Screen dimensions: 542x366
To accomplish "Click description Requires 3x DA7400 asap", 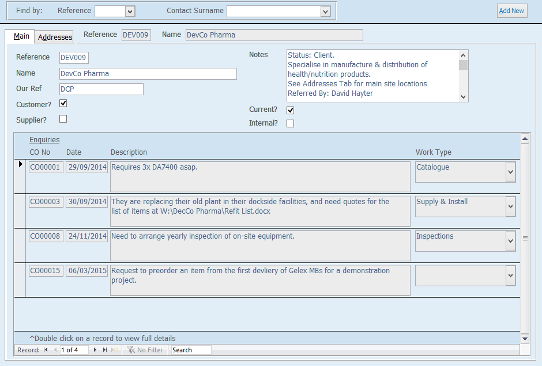I will point(260,176).
